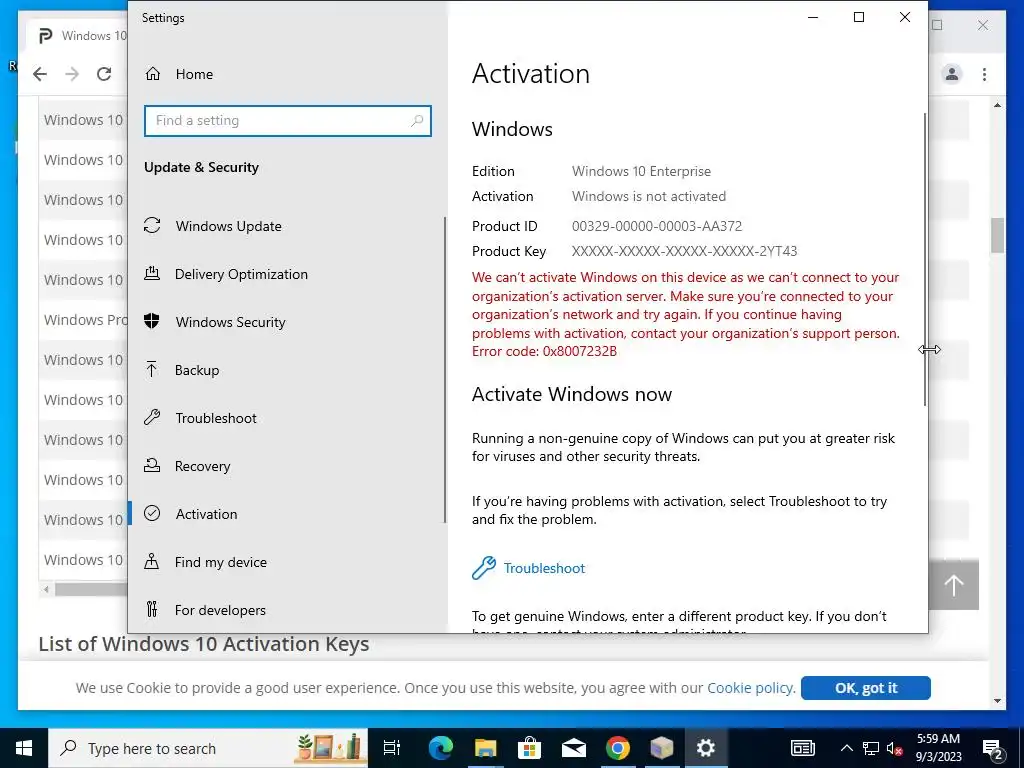Open the browser profile avatar
The image size is (1024, 768).
pos(952,74)
